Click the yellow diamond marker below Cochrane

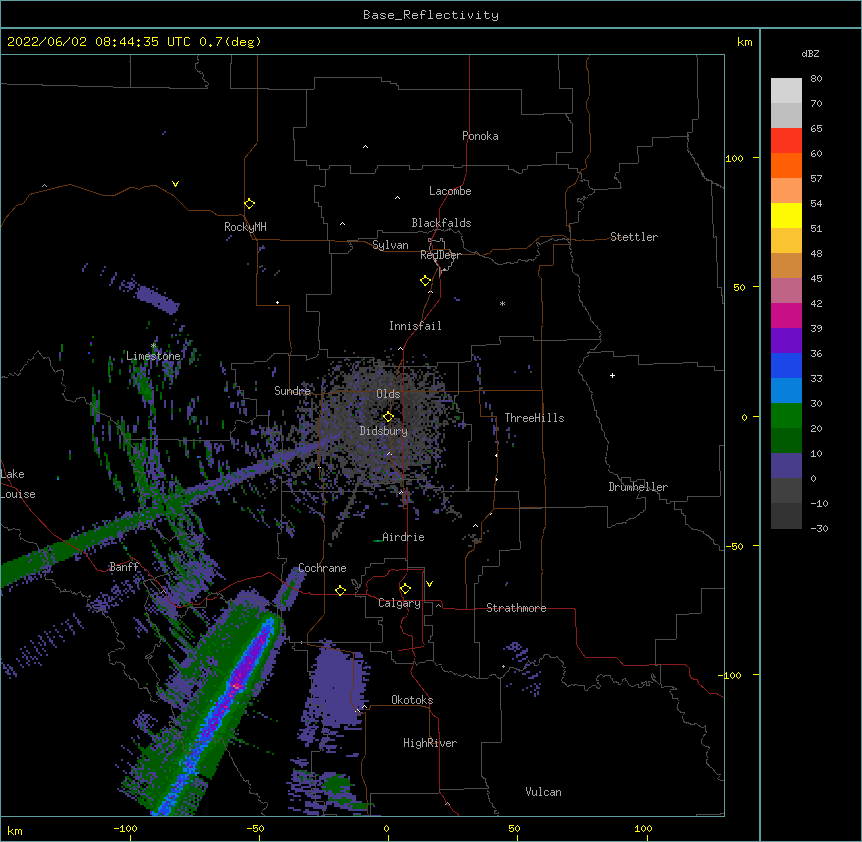point(340,591)
